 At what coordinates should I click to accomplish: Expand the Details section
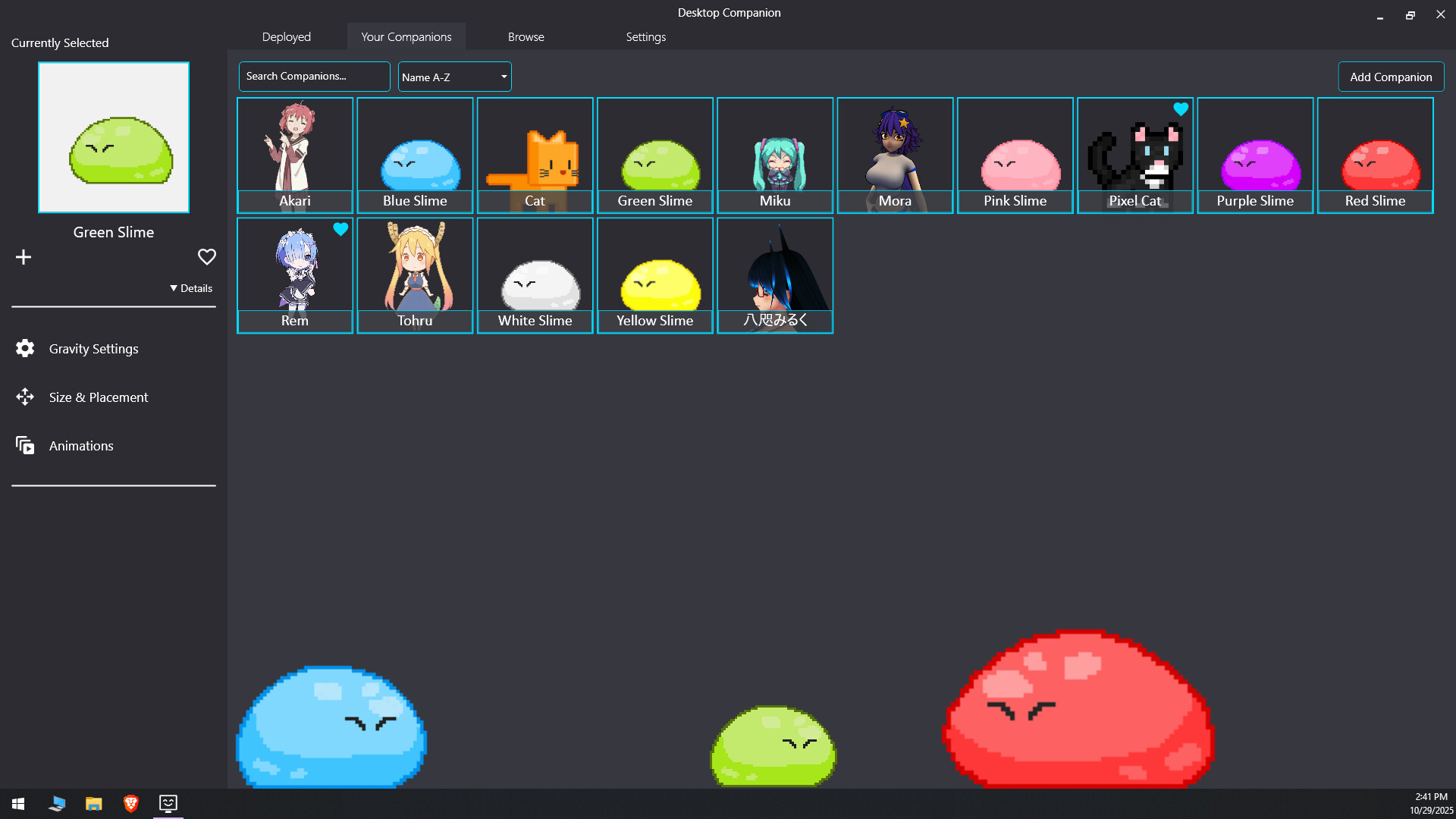(x=190, y=288)
